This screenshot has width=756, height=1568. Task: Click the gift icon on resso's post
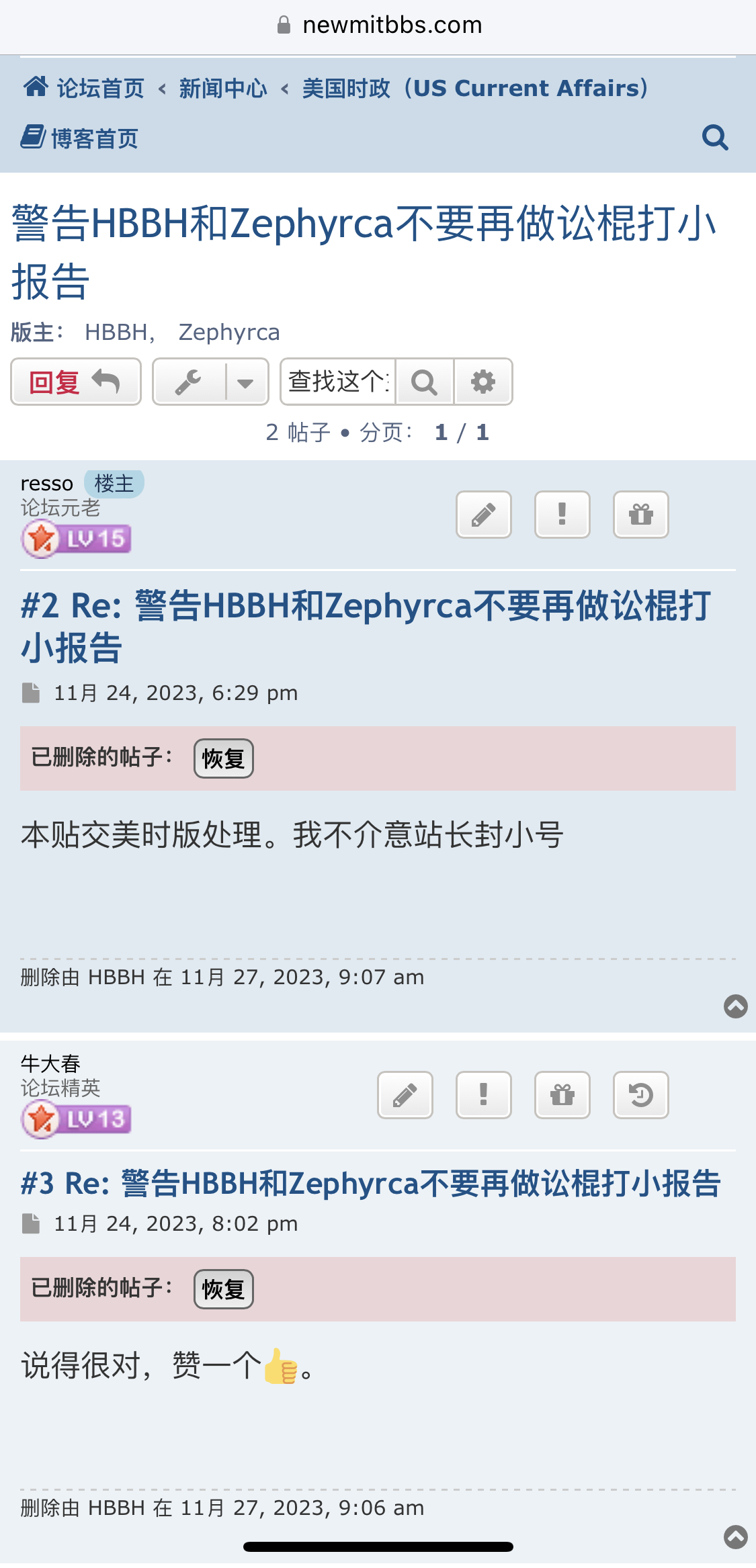click(x=641, y=515)
